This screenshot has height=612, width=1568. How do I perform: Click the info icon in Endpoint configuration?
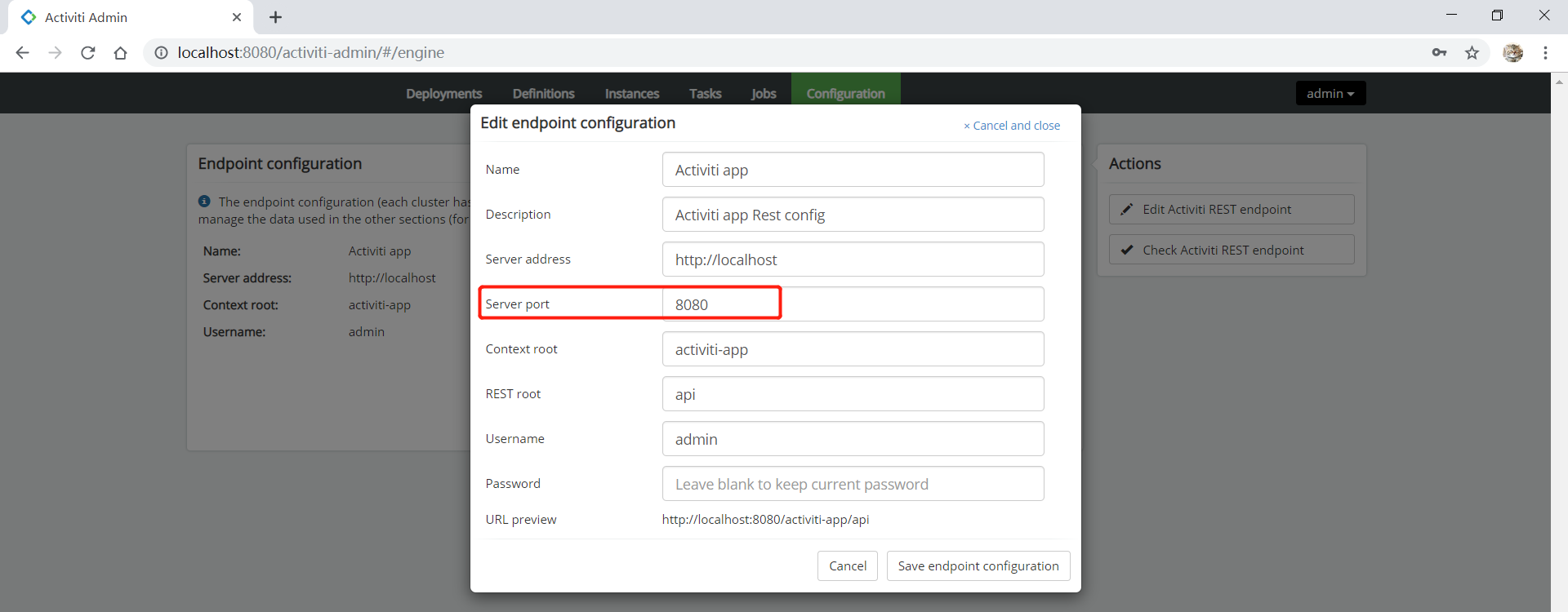204,201
